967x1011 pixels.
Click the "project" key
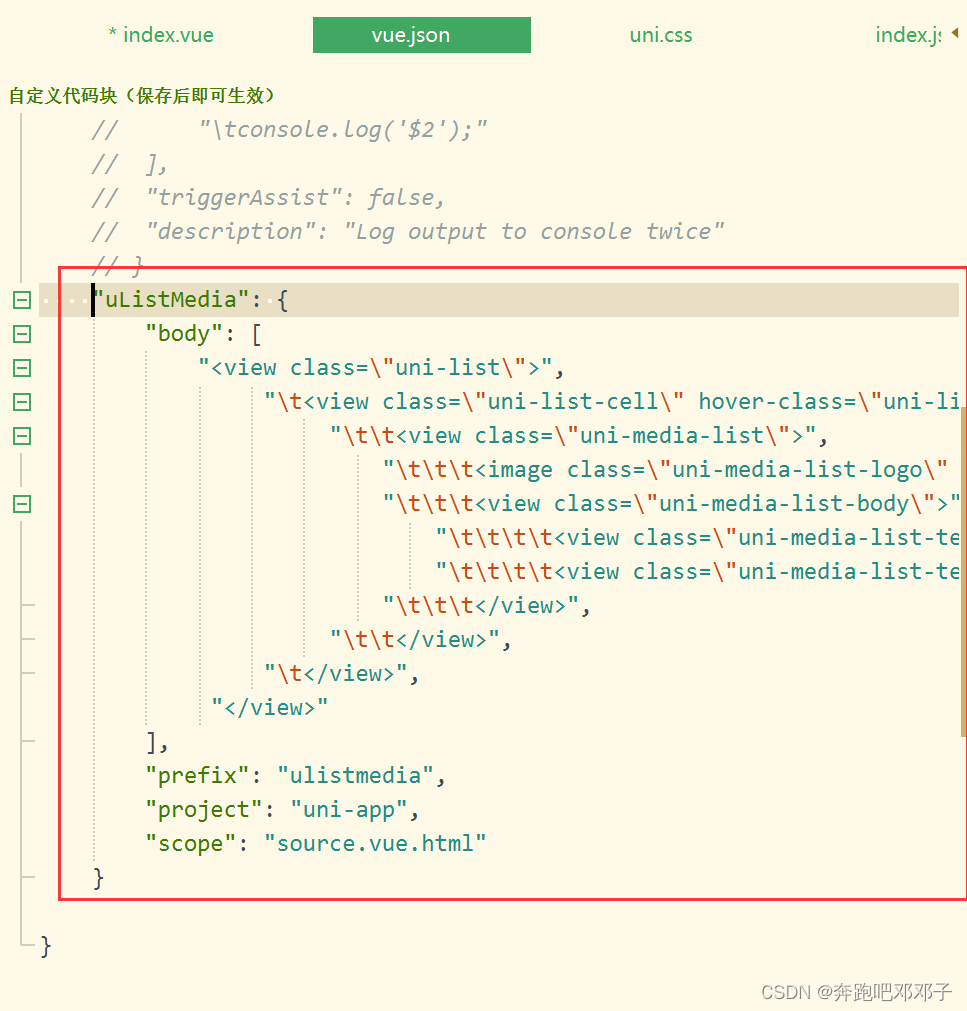[x=204, y=810]
